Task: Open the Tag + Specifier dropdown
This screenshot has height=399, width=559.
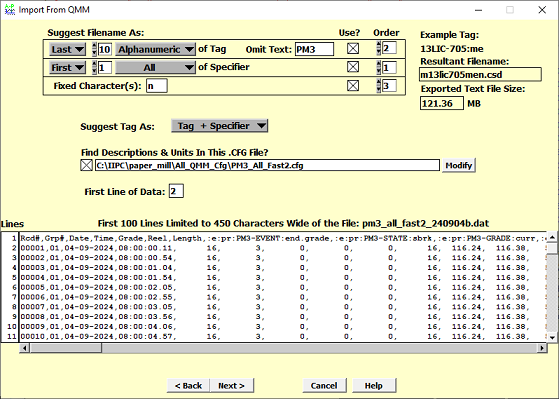Action: [x=219, y=126]
